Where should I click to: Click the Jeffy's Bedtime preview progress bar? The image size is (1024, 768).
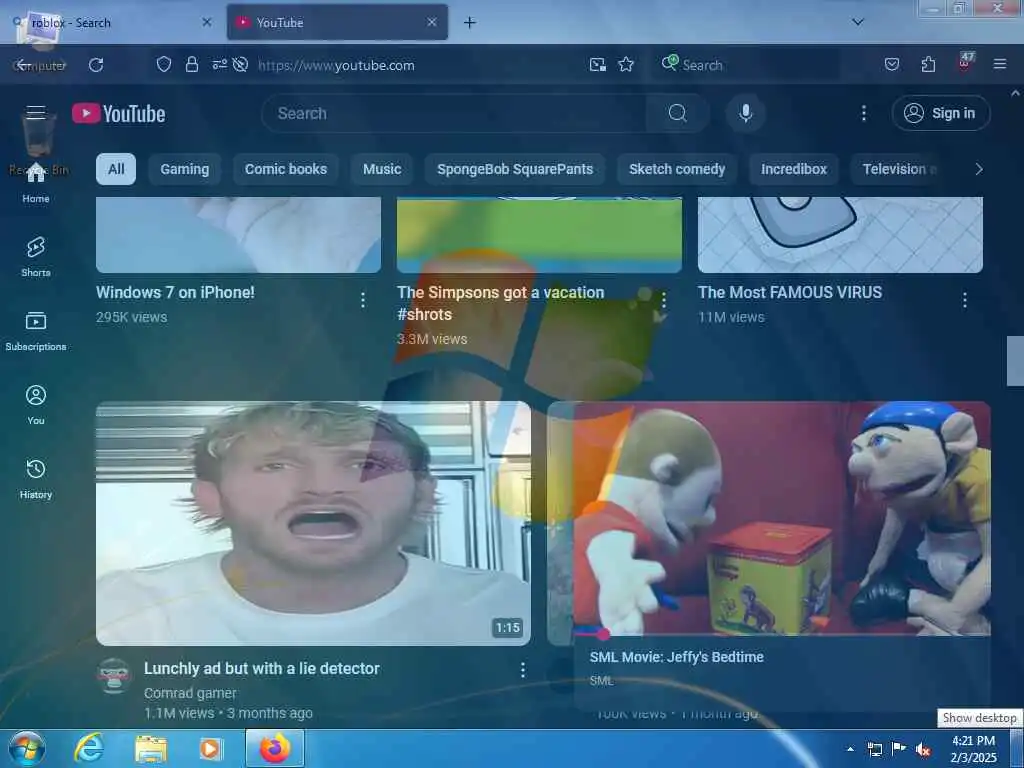pyautogui.click(x=782, y=633)
